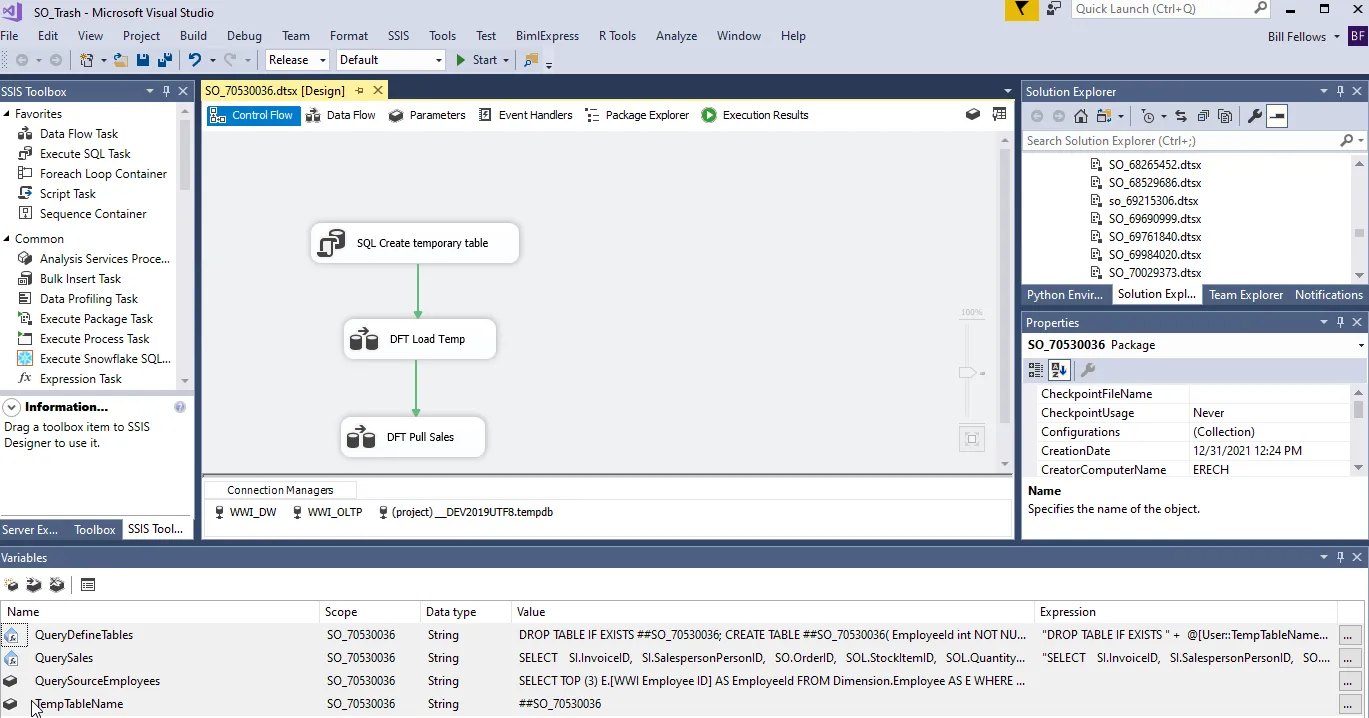Undo the last action
Viewport: 1369px width, 718px height.
coord(195,60)
